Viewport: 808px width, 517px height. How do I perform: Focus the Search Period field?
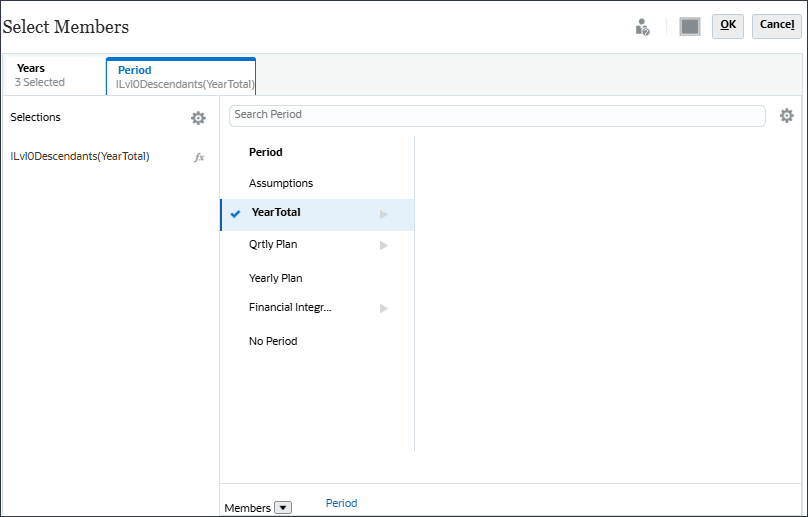(x=497, y=115)
